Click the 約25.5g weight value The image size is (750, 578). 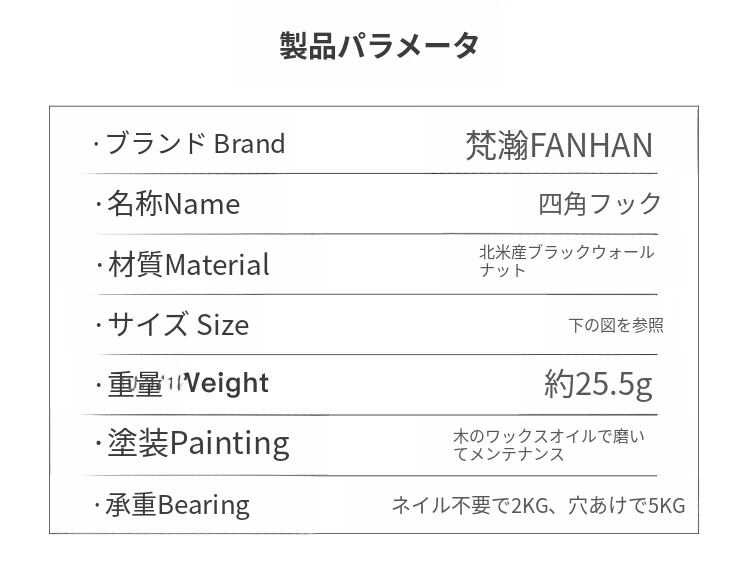[598, 384]
